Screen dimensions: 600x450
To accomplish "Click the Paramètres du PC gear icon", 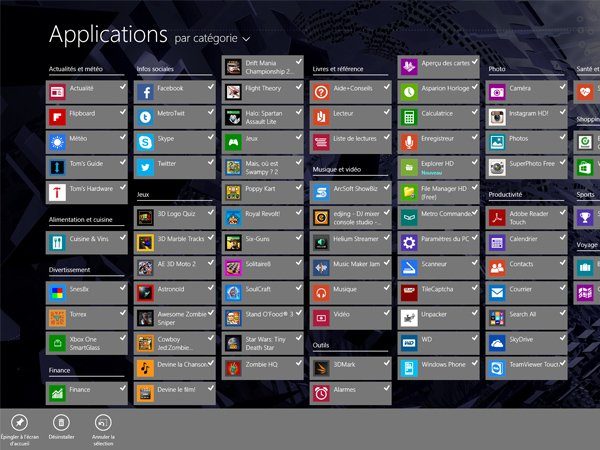I will click(409, 243).
